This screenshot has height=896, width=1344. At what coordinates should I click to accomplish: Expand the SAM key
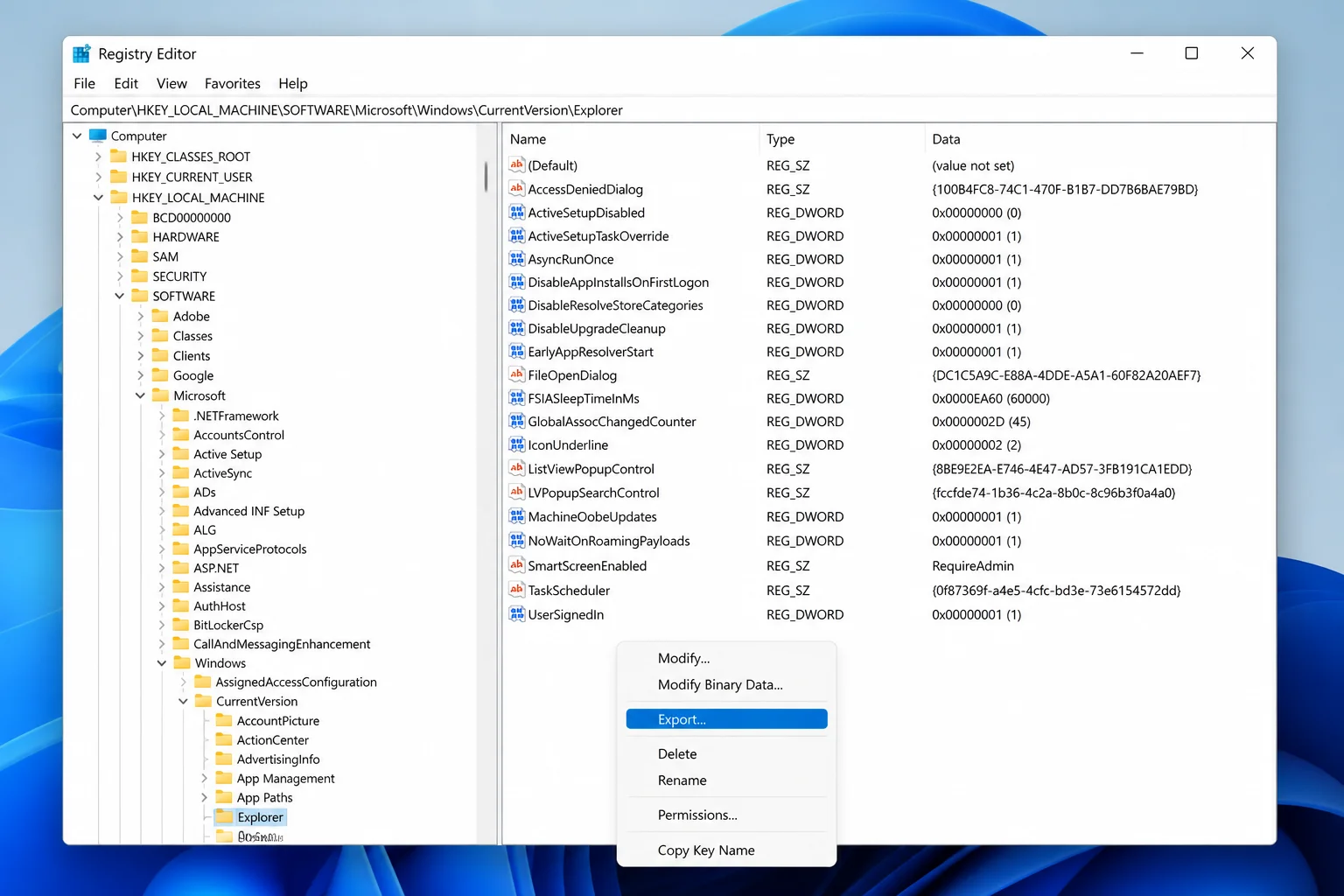(119, 256)
